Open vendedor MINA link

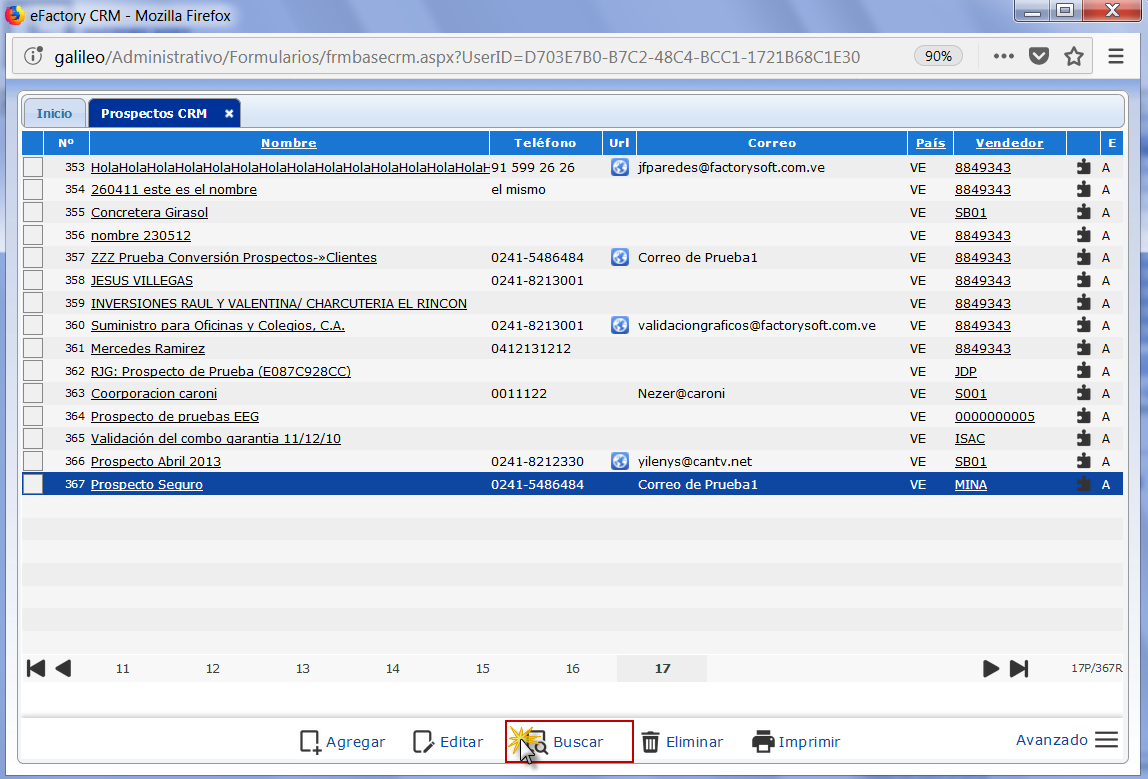tap(970, 484)
